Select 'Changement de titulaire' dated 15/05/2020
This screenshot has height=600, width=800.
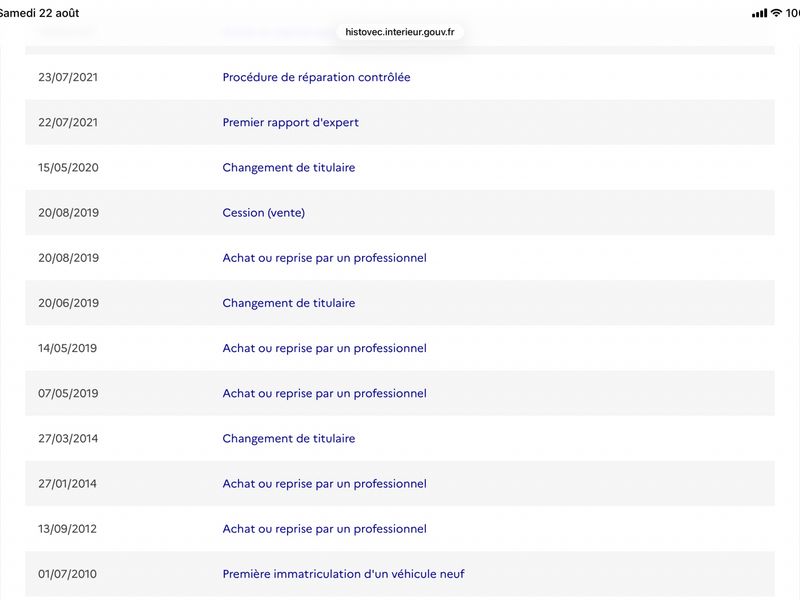289,167
